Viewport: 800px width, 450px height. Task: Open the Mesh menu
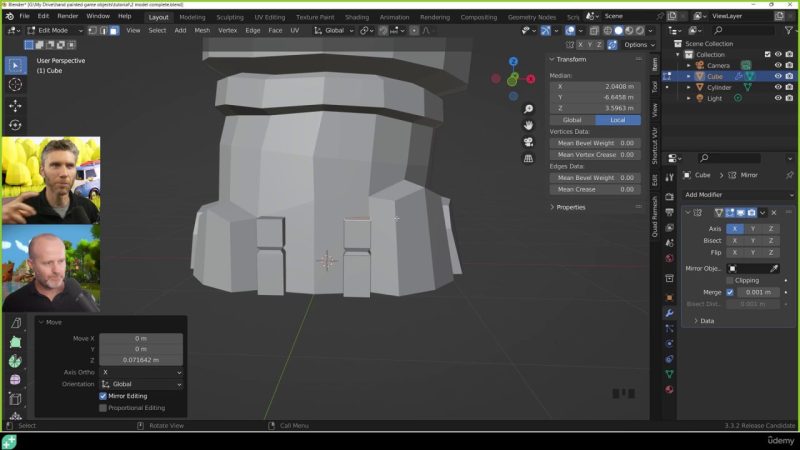[x=202, y=31]
